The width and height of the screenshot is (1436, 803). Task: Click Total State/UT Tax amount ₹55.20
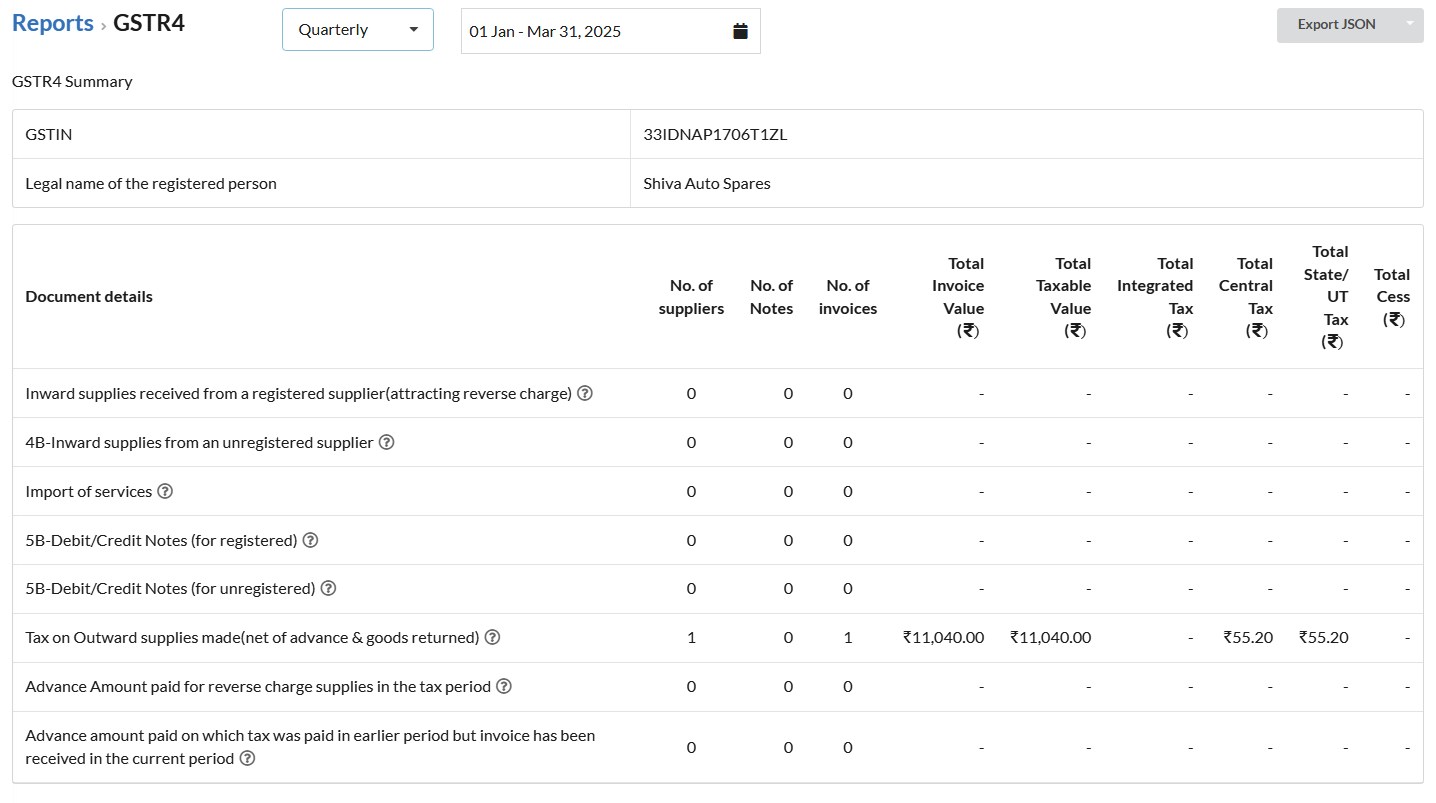point(1324,637)
